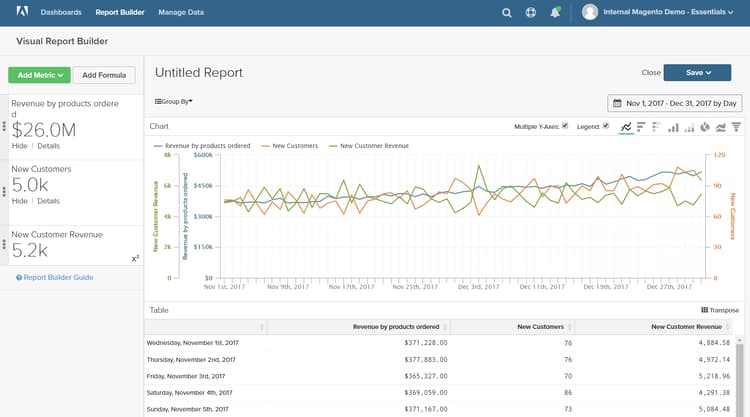Select the funnel chart type icon
The image size is (750, 417).
(x=736, y=127)
